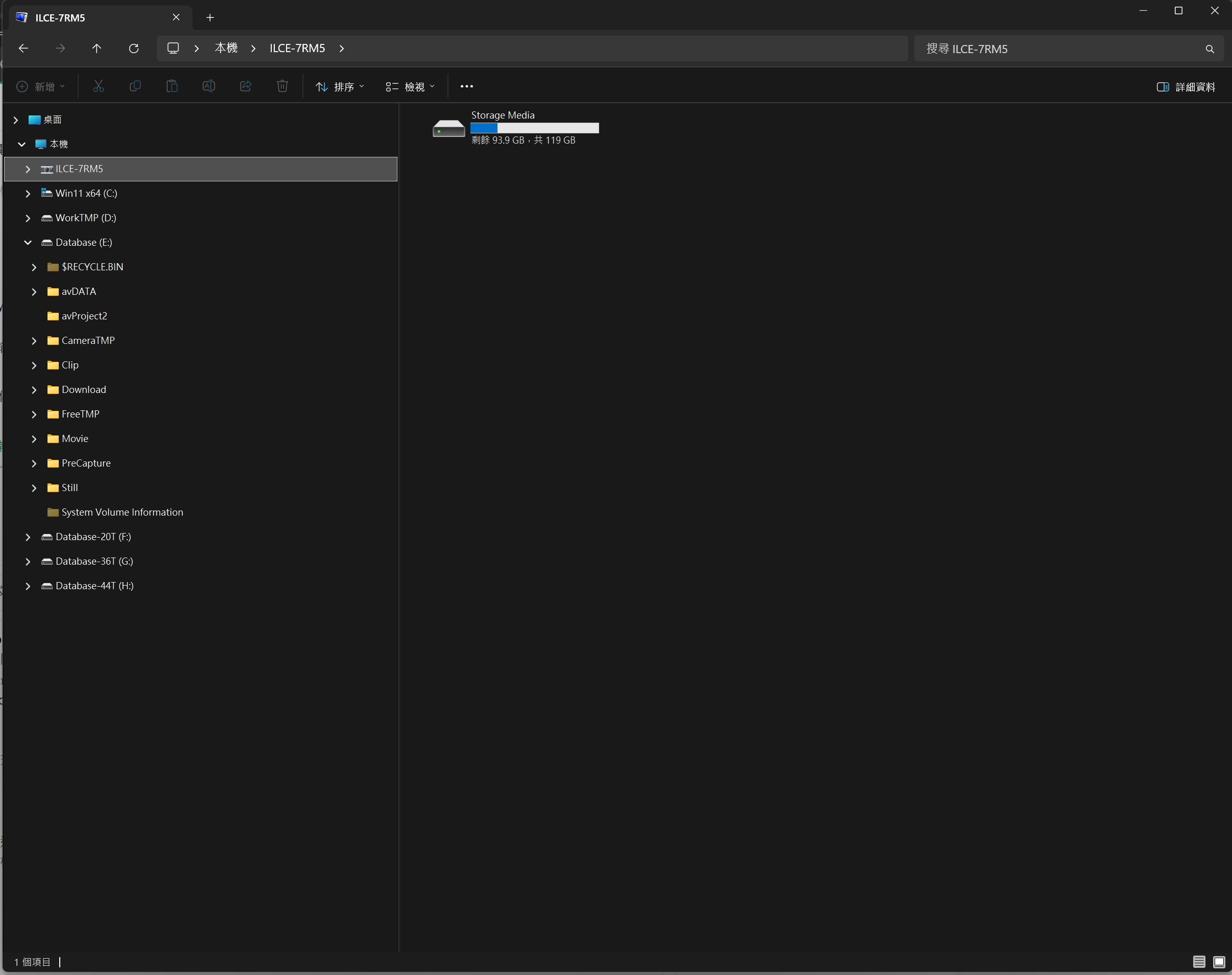Click the Copy icon in toolbar
Image resolution: width=1232 pixels, height=975 pixels.
(x=135, y=86)
